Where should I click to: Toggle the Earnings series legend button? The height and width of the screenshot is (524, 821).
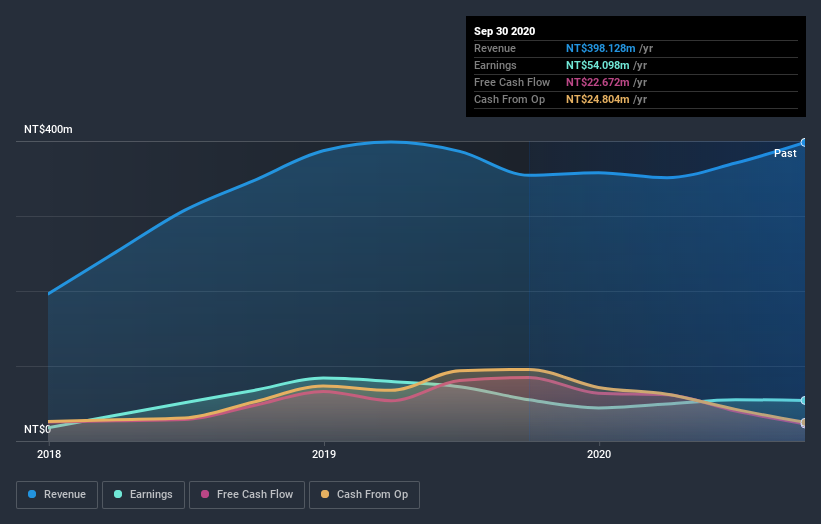(143, 495)
